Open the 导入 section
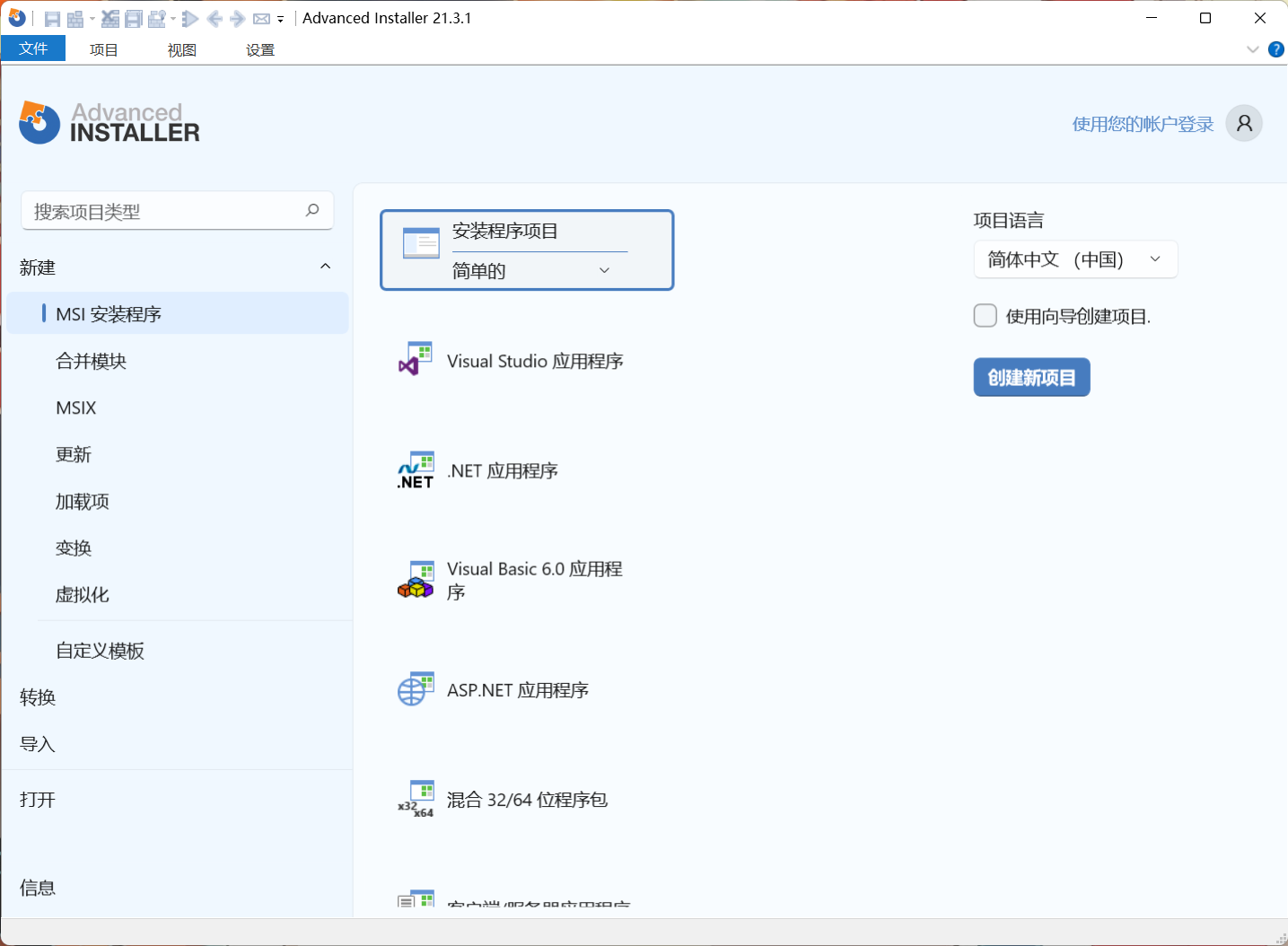 38,744
